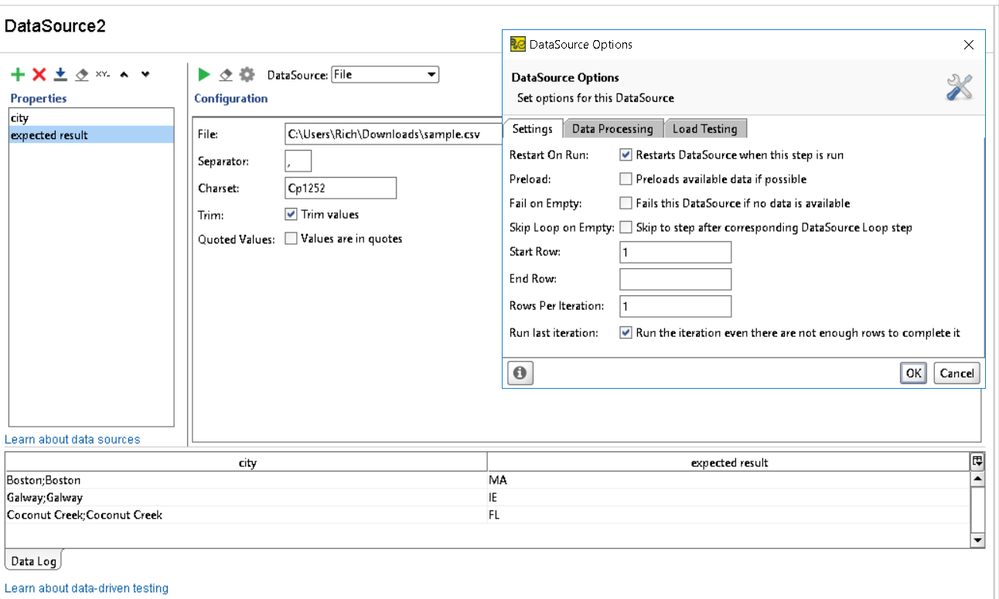Click the End Row input field

(x=675, y=279)
